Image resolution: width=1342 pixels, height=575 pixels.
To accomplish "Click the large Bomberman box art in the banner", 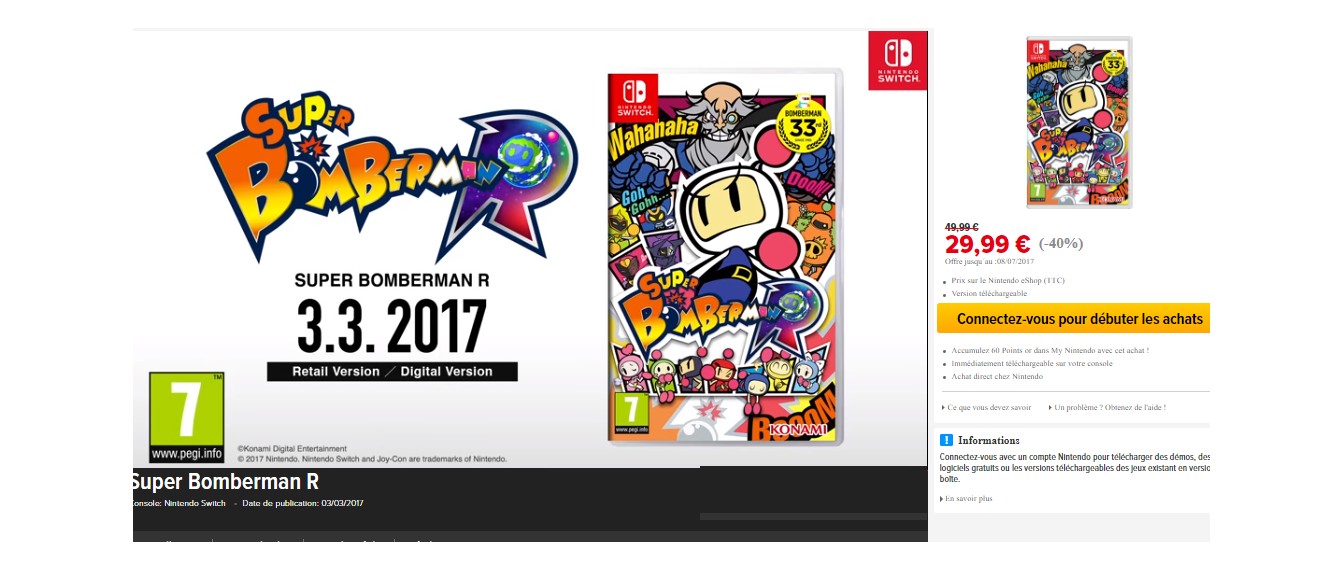I will tap(725, 256).
